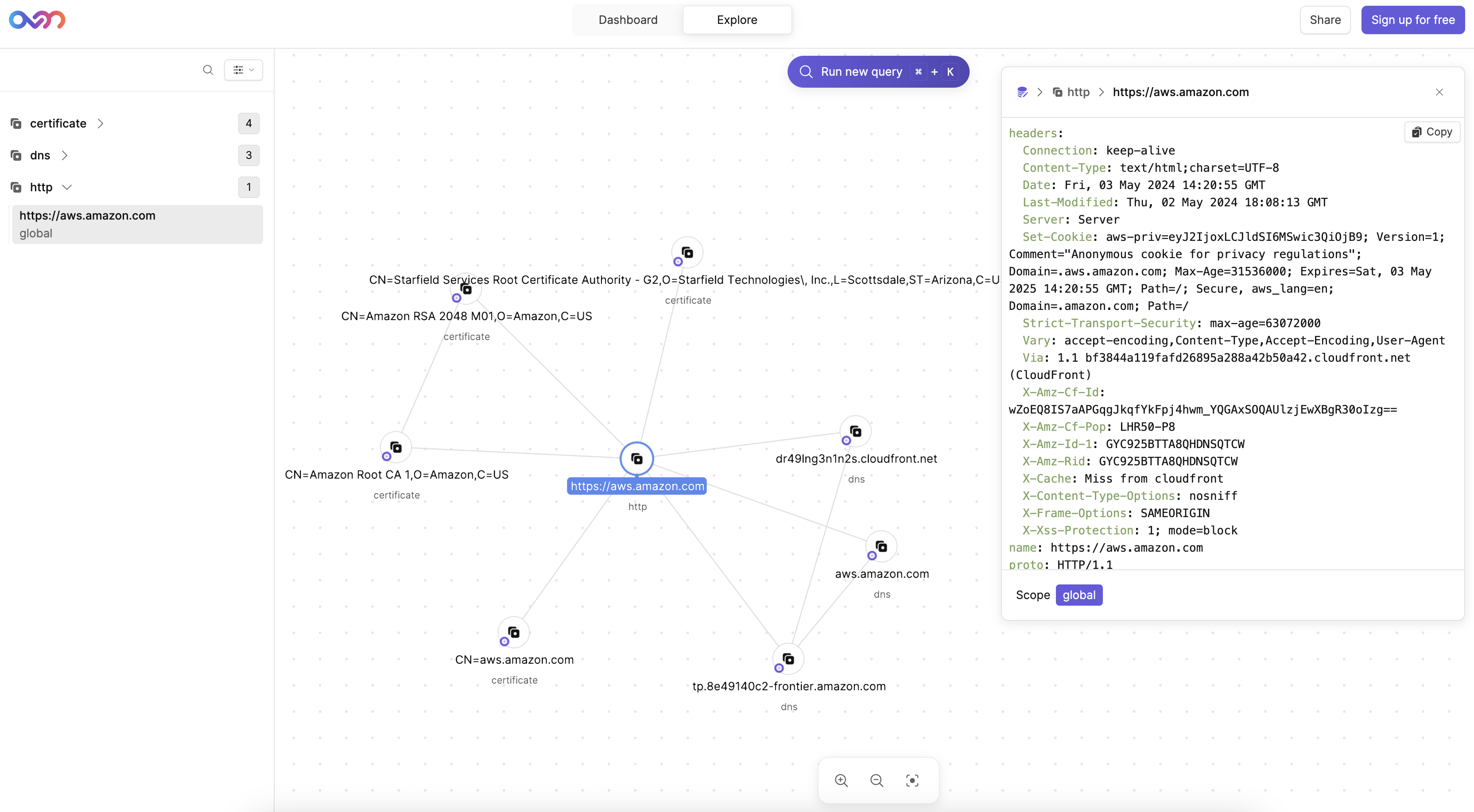Switch to the Explore tab
Image resolution: width=1474 pixels, height=812 pixels.
pos(737,20)
